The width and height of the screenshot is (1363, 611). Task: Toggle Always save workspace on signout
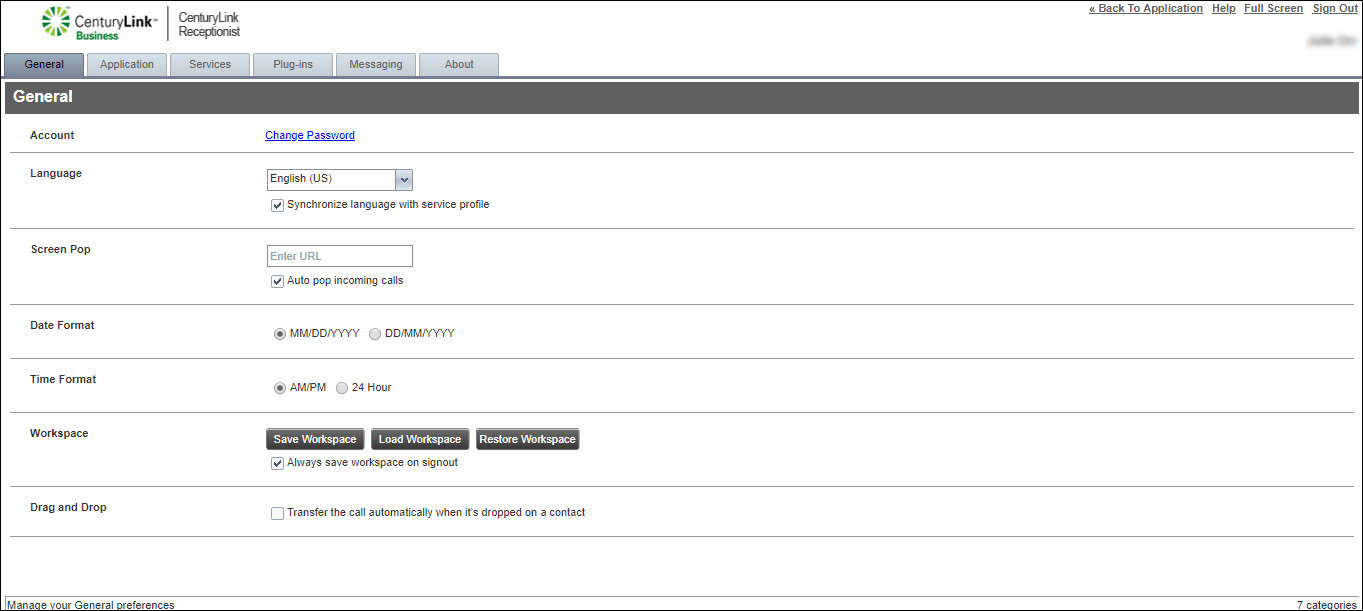[278, 464]
